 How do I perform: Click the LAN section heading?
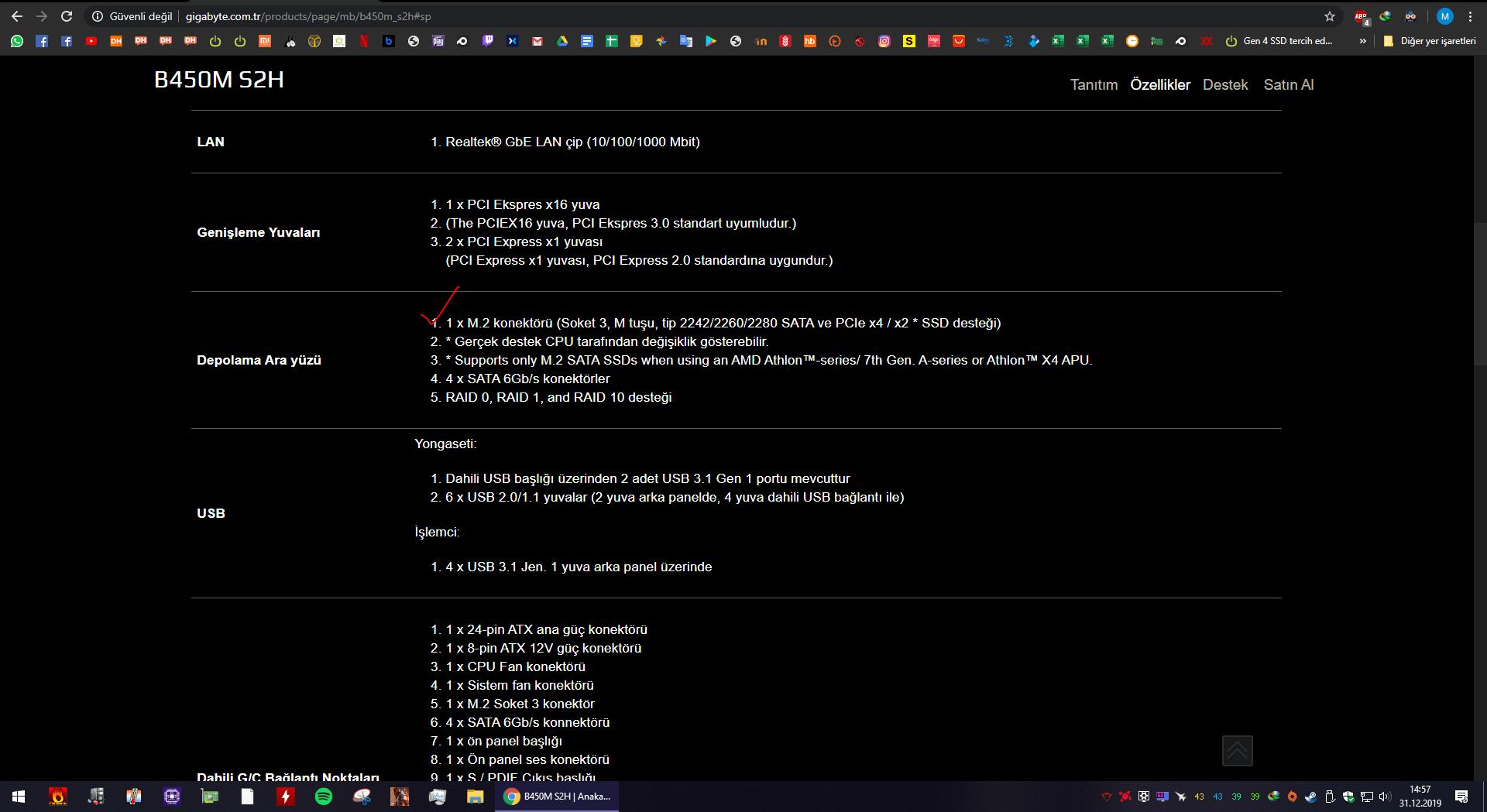click(x=211, y=142)
